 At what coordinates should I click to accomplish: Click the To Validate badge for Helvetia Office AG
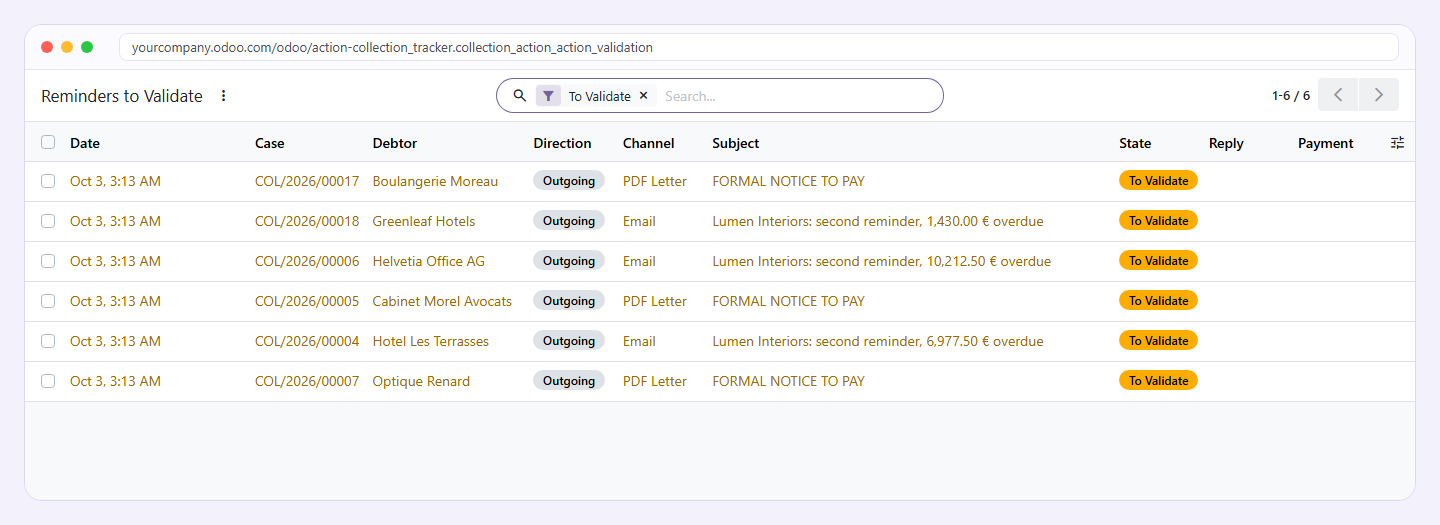[x=1158, y=261]
